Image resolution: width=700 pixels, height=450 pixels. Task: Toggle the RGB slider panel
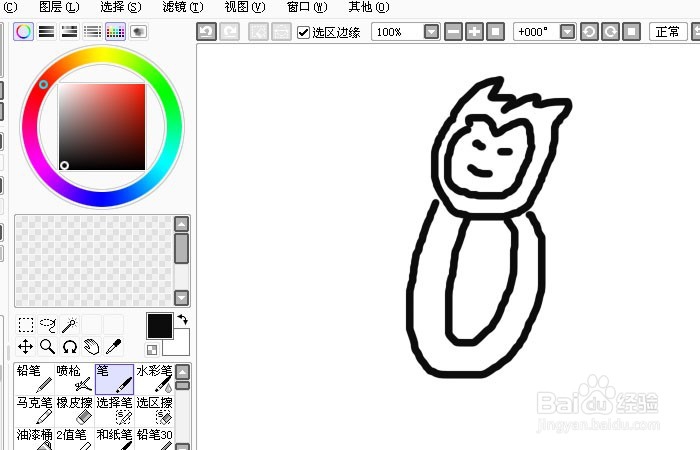tap(46, 32)
